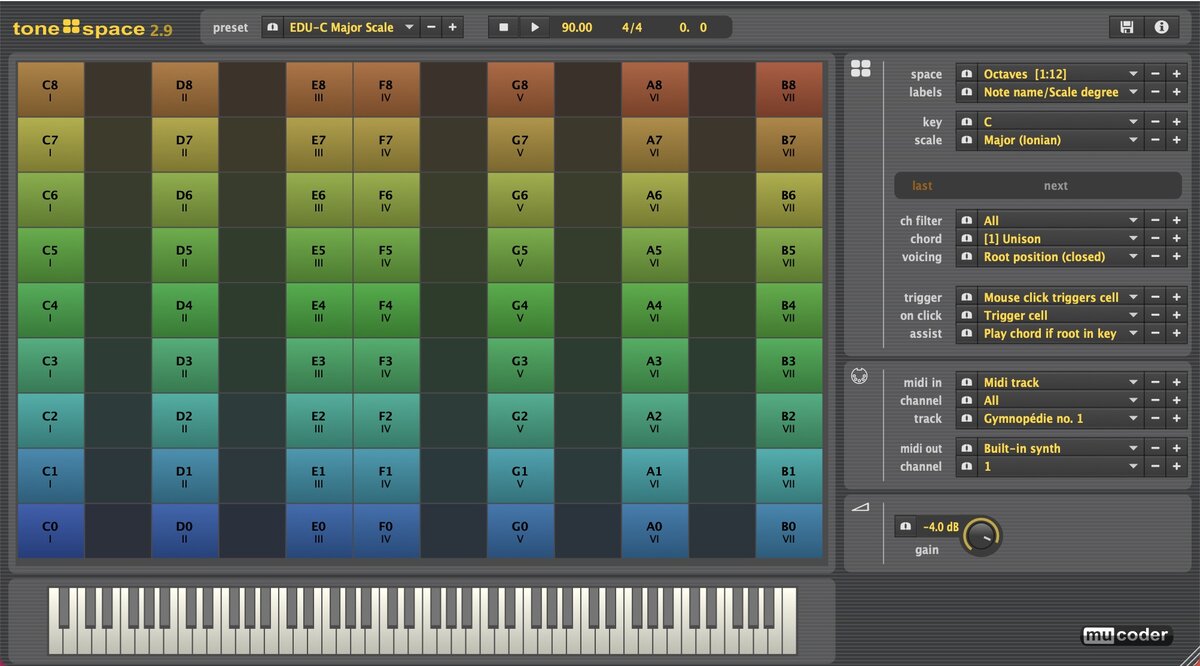Screen dimensions: 1200x666
Task: Step preset forward with plus button
Action: point(452,27)
